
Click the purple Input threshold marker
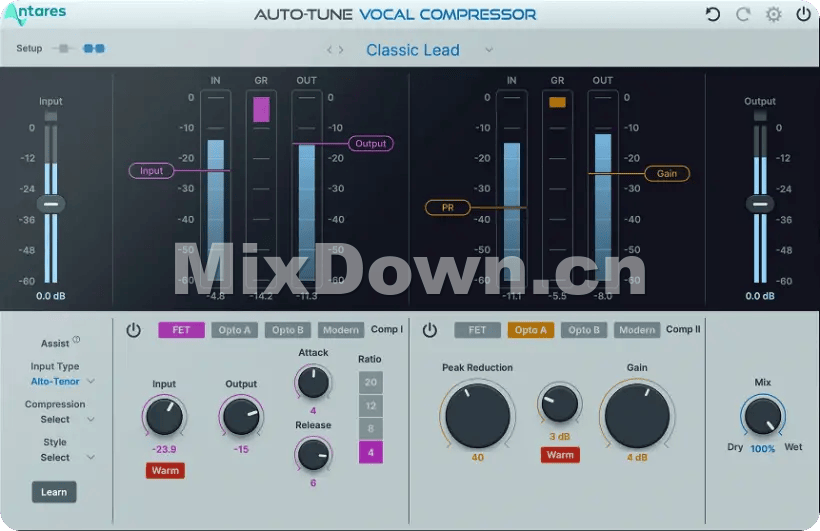tap(151, 171)
